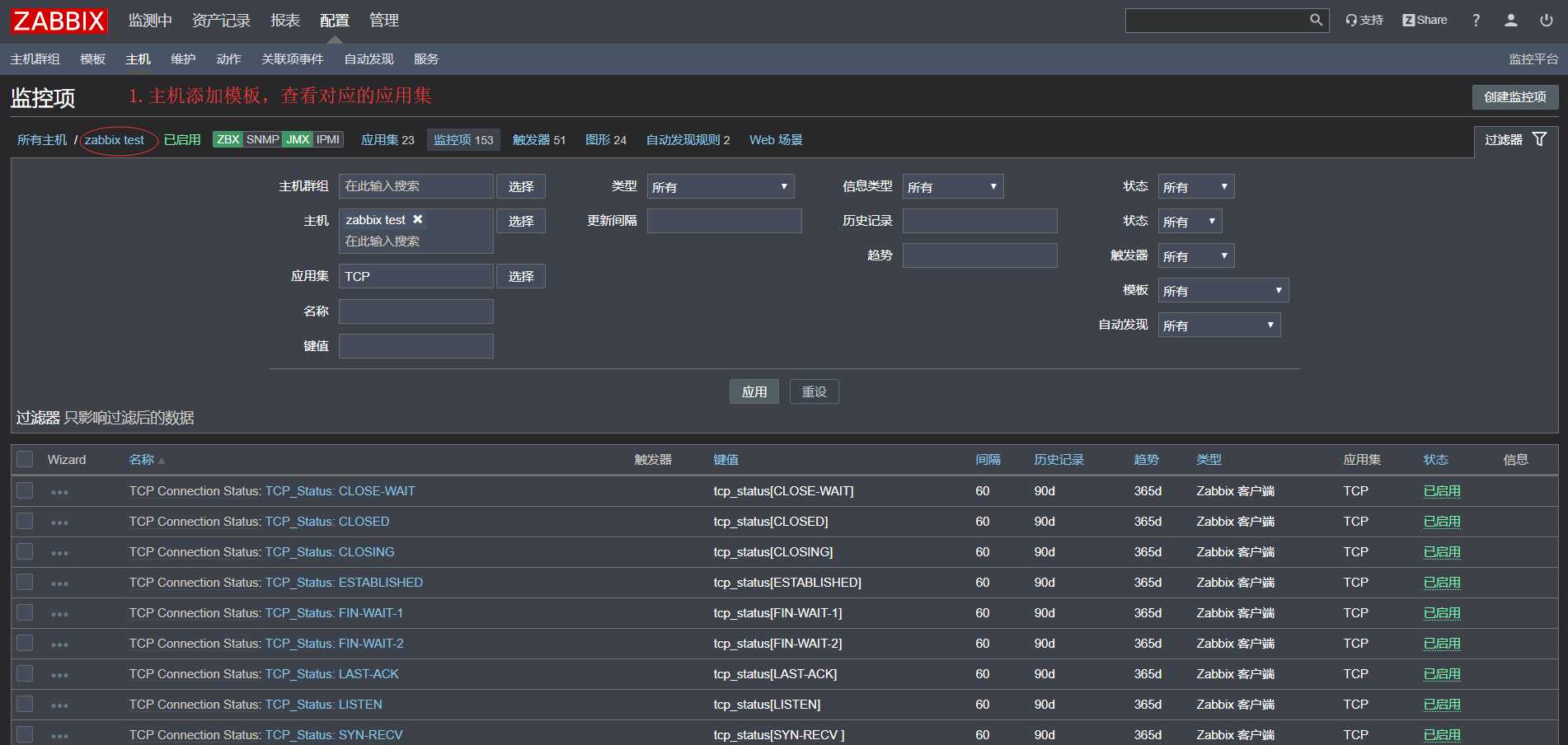Focus the 名称 filter field
Screen dimensions: 1568x745
pyautogui.click(x=416, y=311)
